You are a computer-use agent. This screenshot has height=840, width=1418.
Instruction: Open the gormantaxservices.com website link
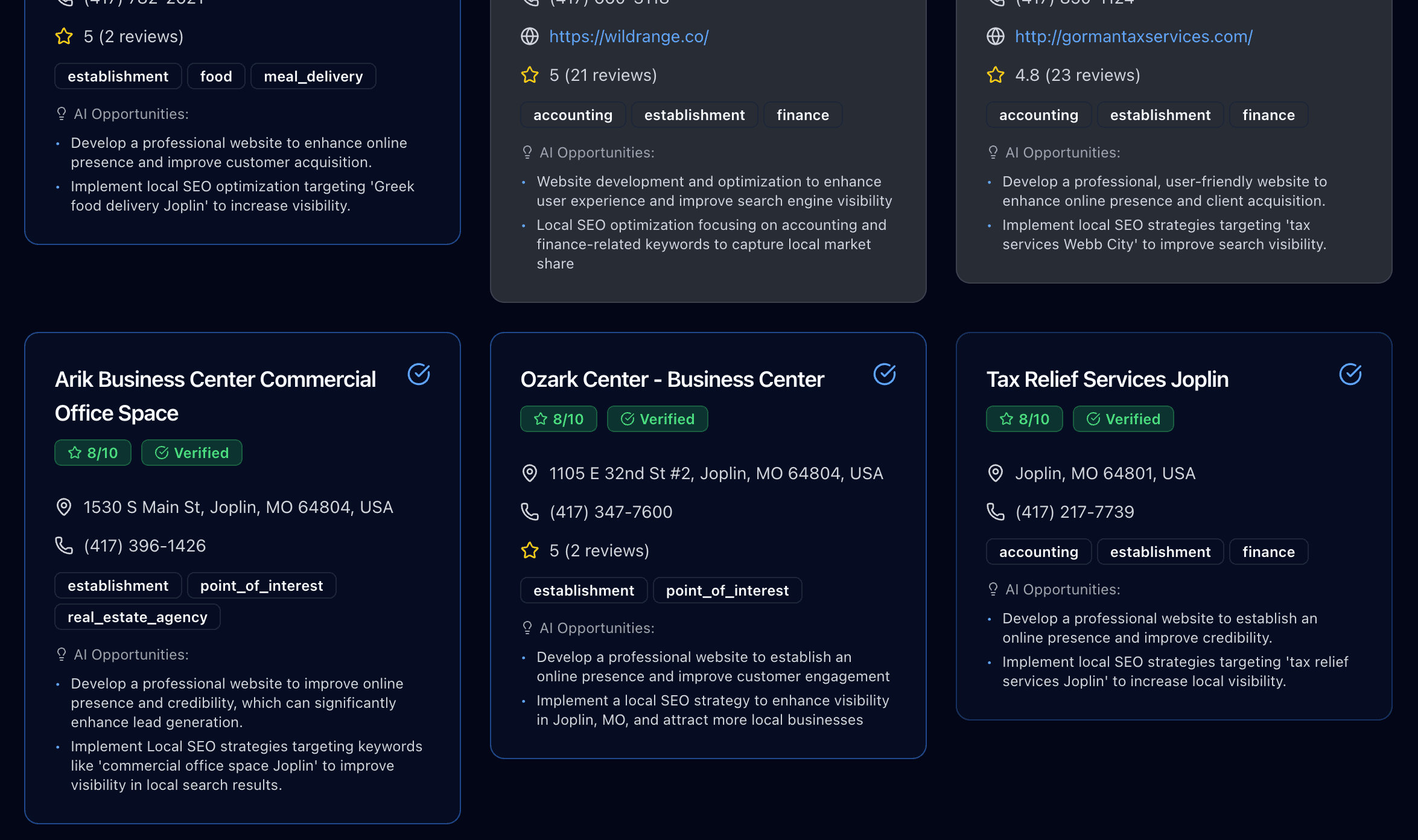coord(1133,37)
